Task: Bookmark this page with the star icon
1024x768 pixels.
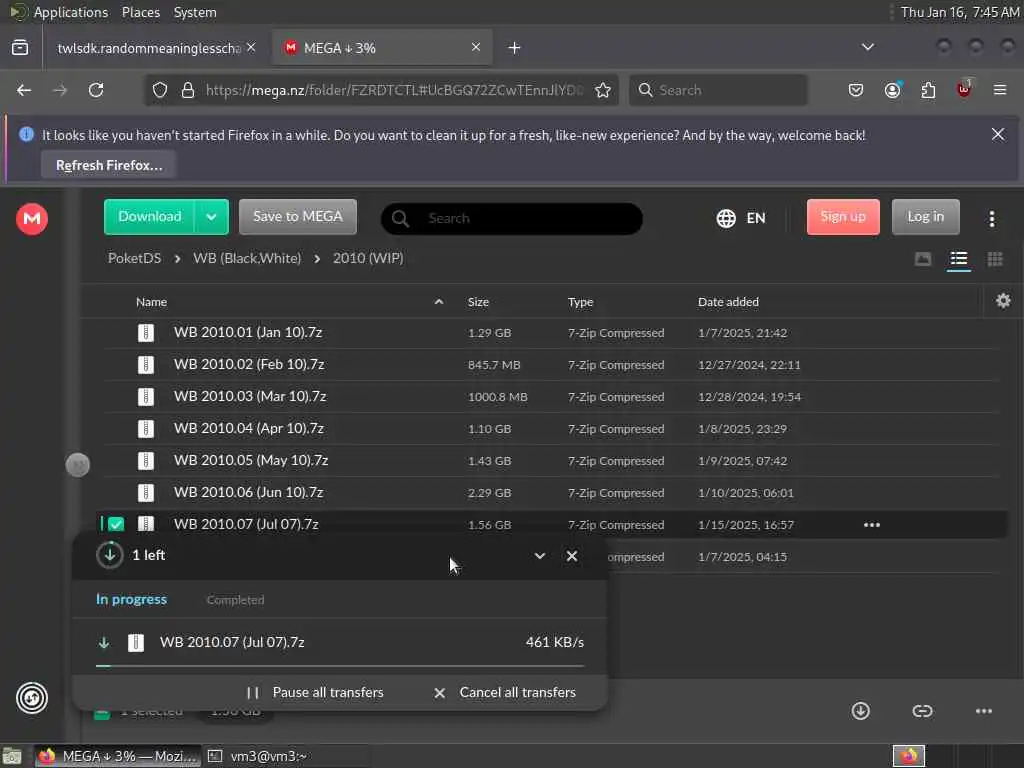Action: pos(603,90)
